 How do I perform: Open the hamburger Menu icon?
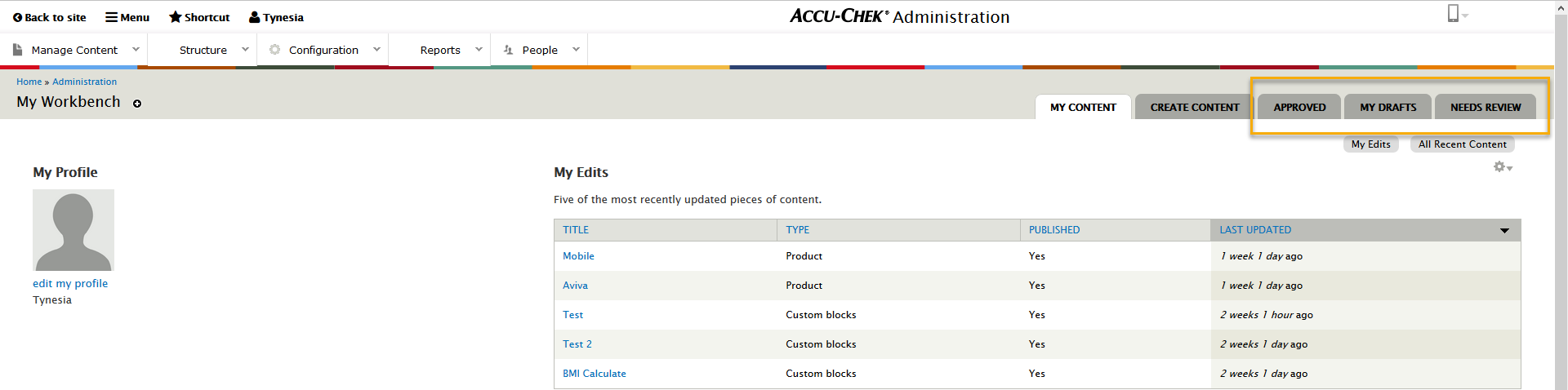pyautogui.click(x=111, y=17)
